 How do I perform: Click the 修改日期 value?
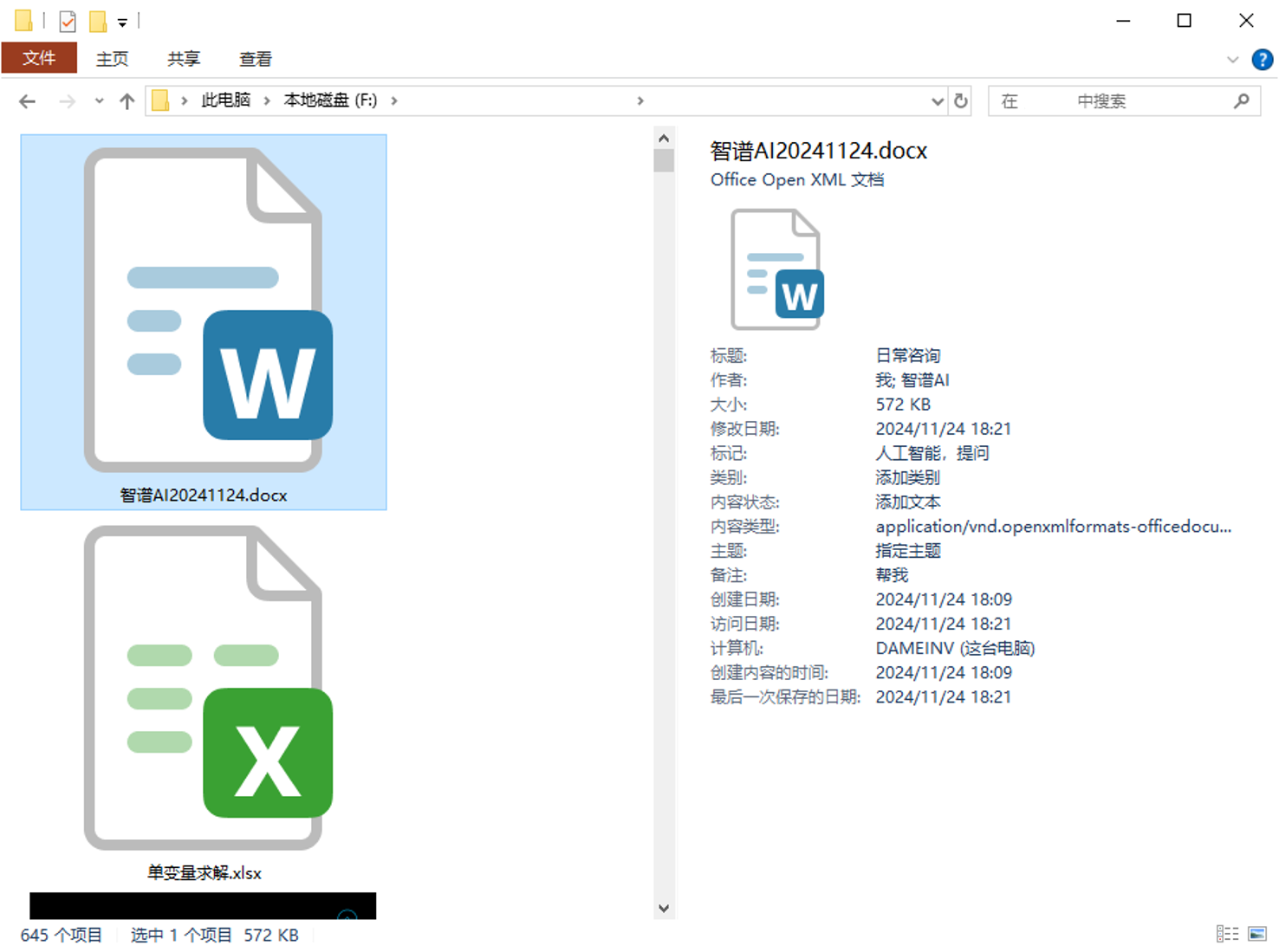pyautogui.click(x=944, y=429)
